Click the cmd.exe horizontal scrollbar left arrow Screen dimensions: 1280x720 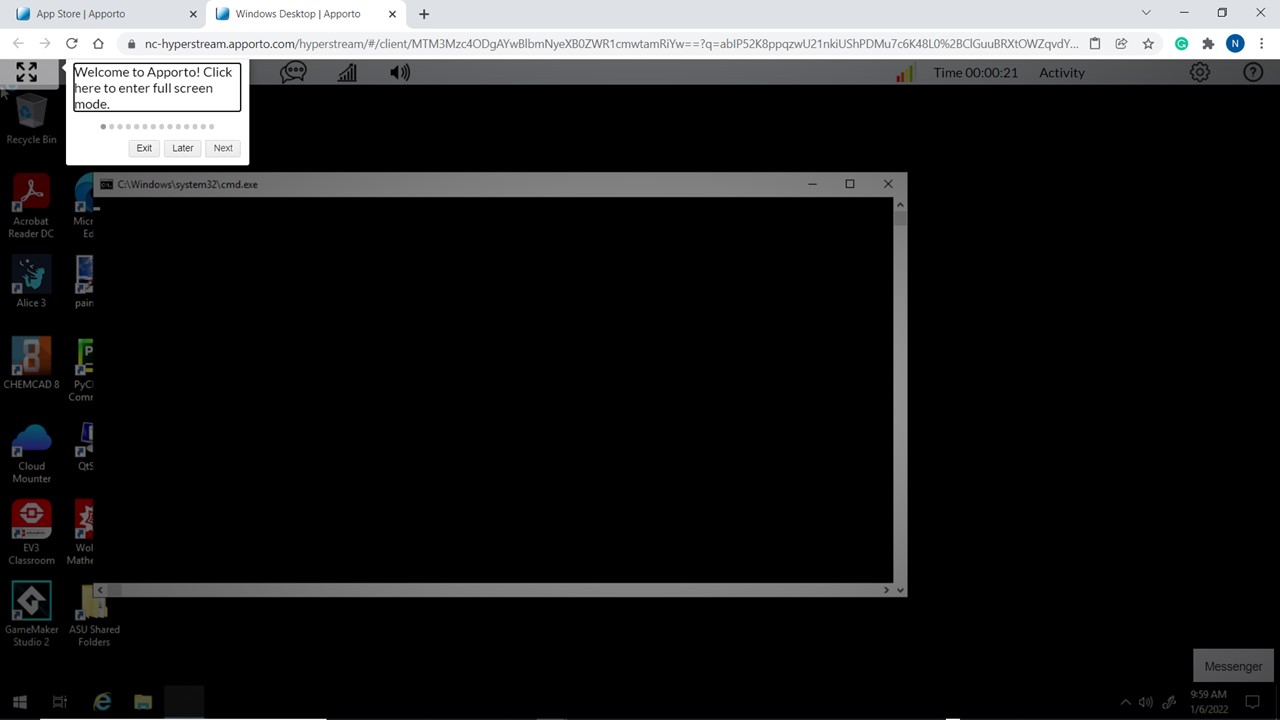tap(100, 590)
